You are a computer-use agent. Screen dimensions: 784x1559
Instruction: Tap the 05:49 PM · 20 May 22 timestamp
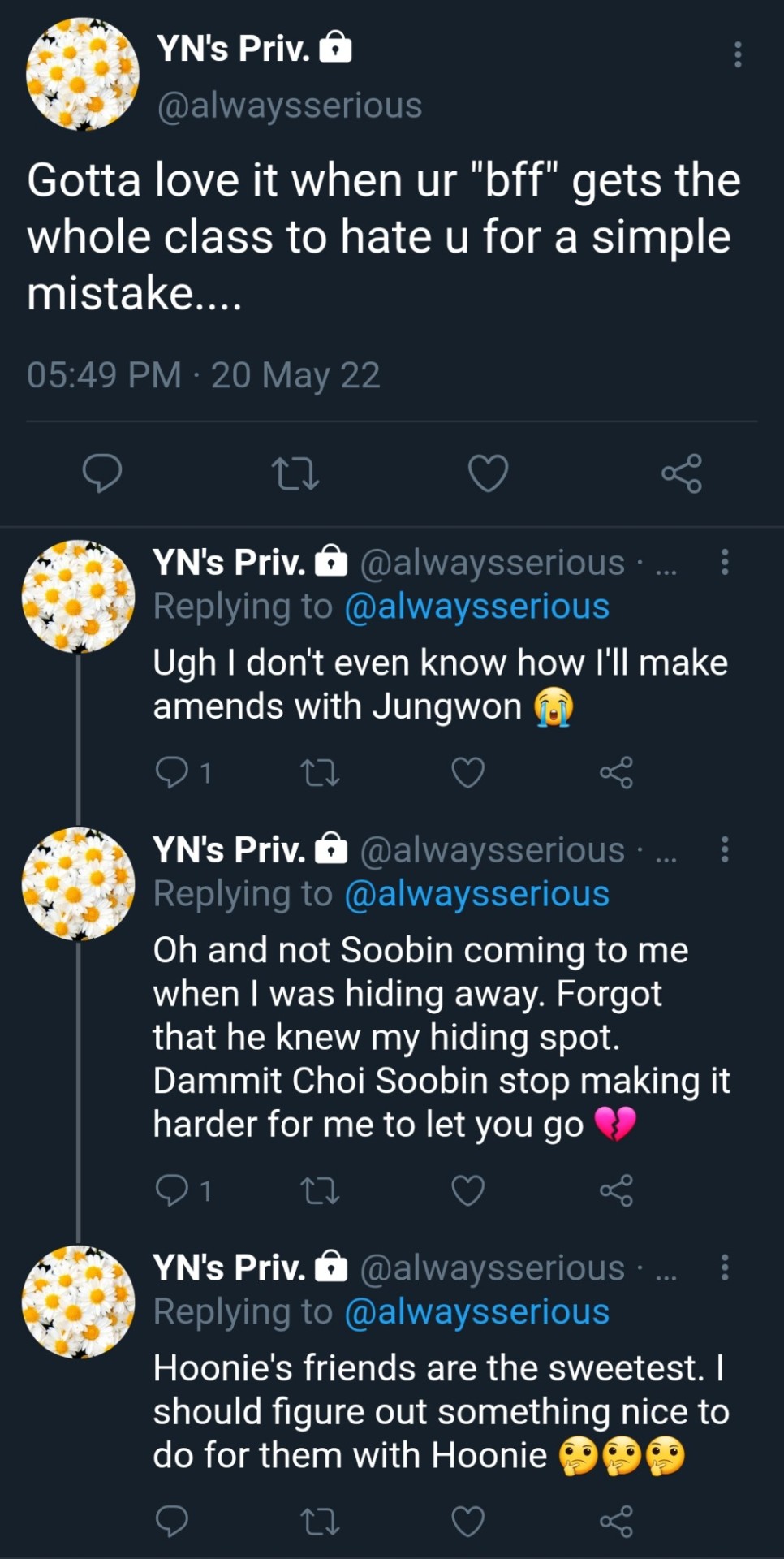click(203, 375)
